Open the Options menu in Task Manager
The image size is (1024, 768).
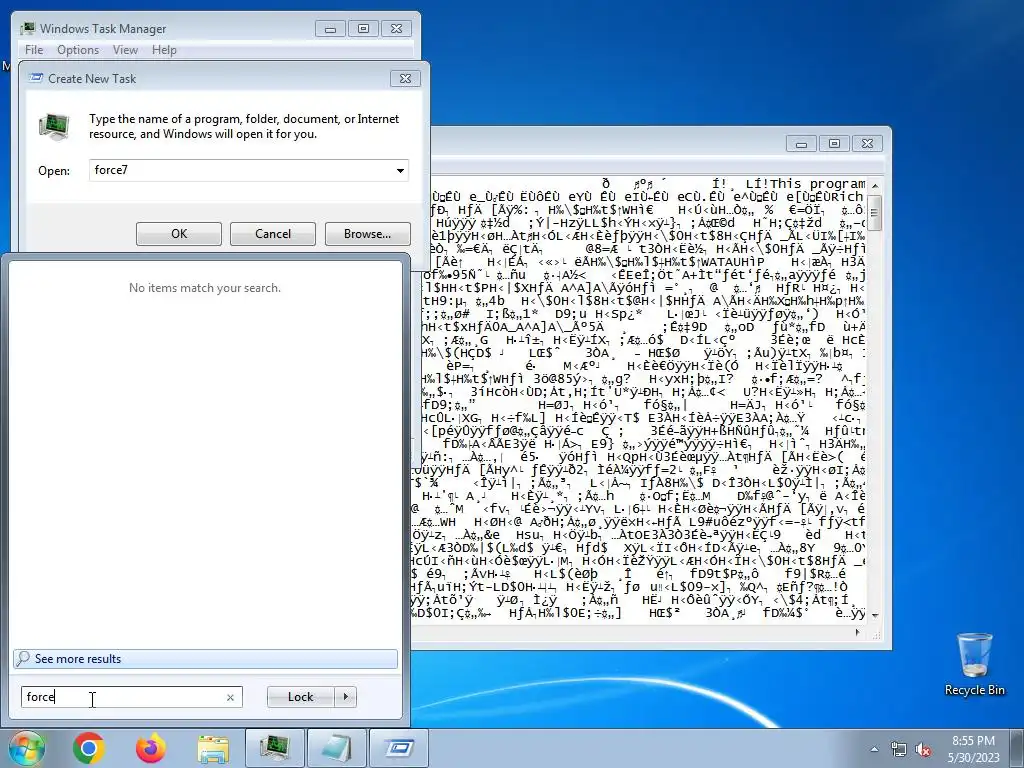point(78,50)
